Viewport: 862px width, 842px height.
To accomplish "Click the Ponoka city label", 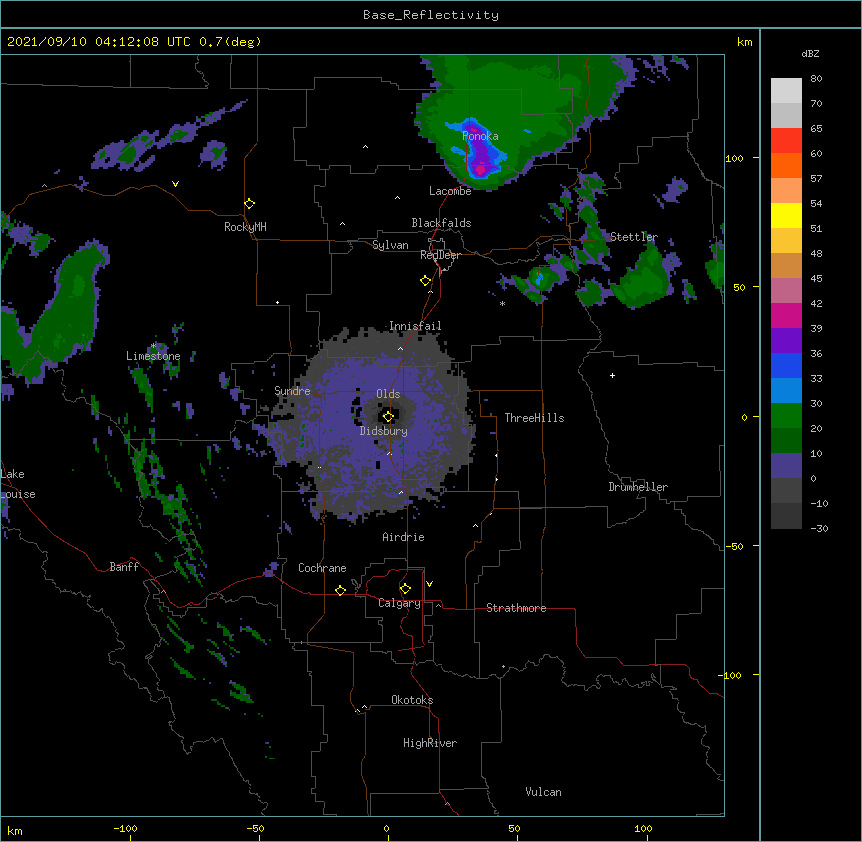I will pos(480,136).
